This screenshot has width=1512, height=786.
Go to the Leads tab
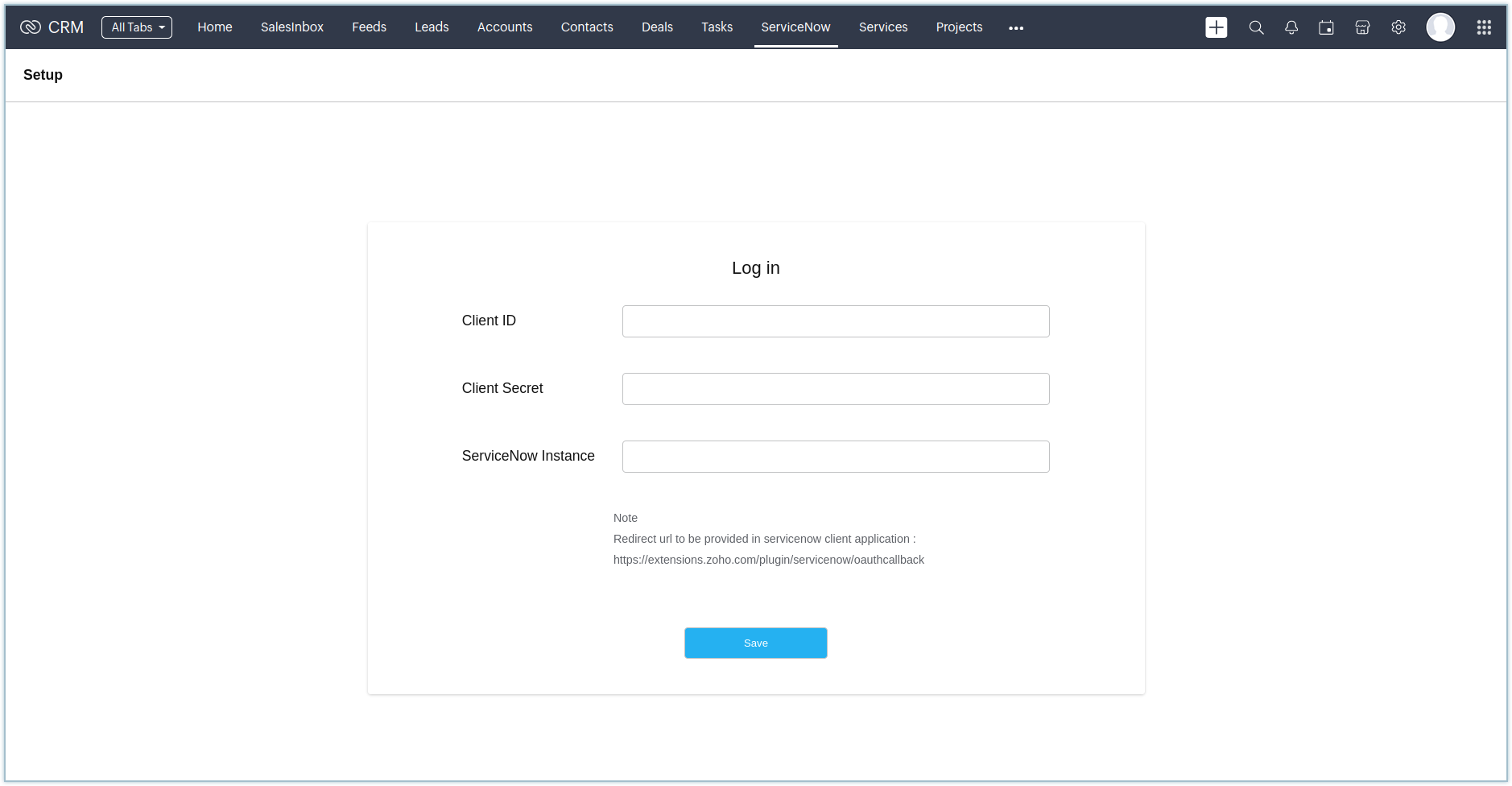432,27
